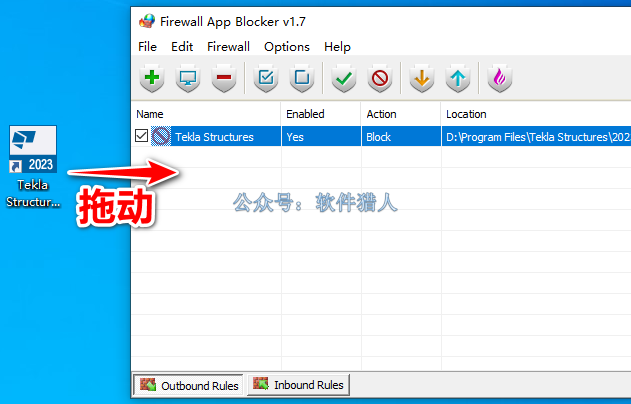Open the Options menu
Viewport: 631px width, 404px height.
[x=287, y=47]
